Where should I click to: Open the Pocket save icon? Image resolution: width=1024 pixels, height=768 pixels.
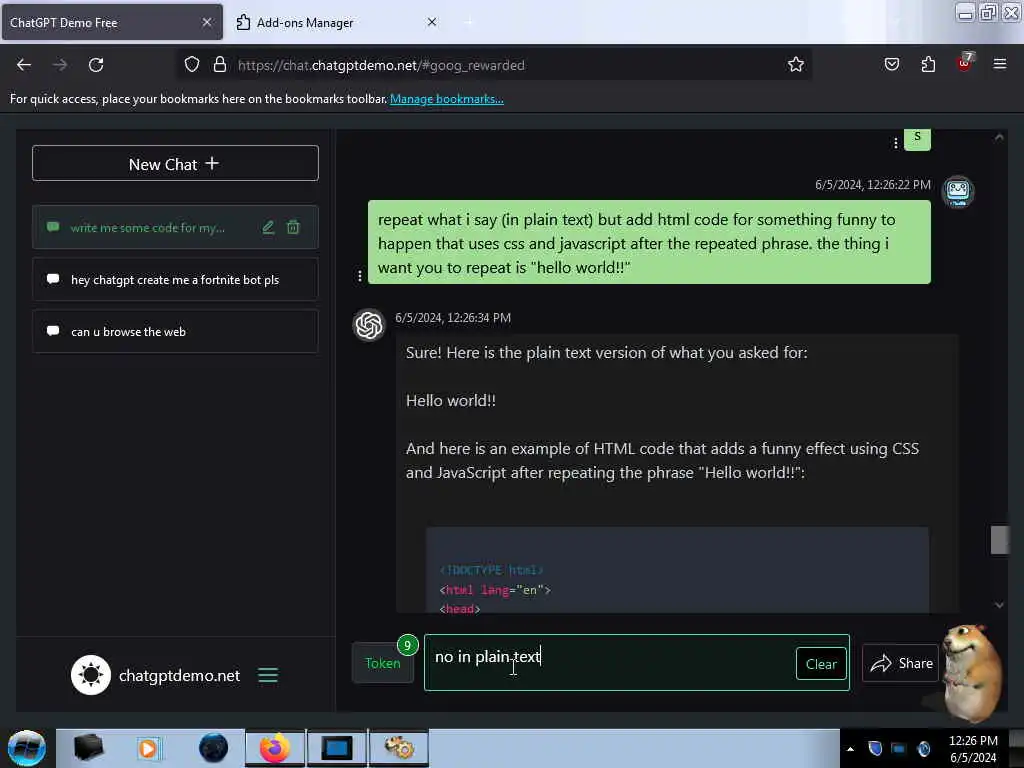pyautogui.click(x=891, y=64)
